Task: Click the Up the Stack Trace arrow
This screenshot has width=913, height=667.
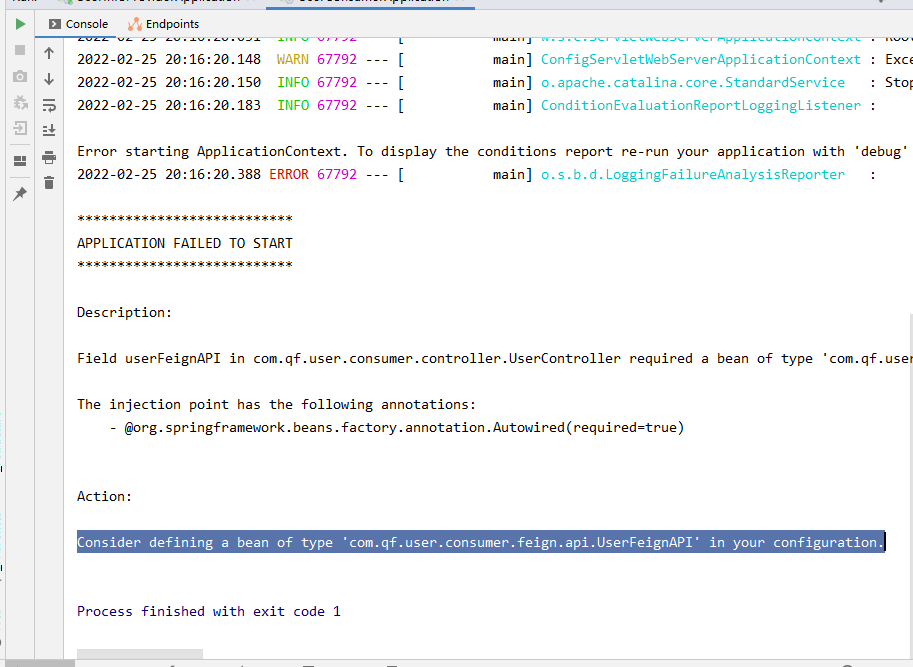Action: click(49, 53)
